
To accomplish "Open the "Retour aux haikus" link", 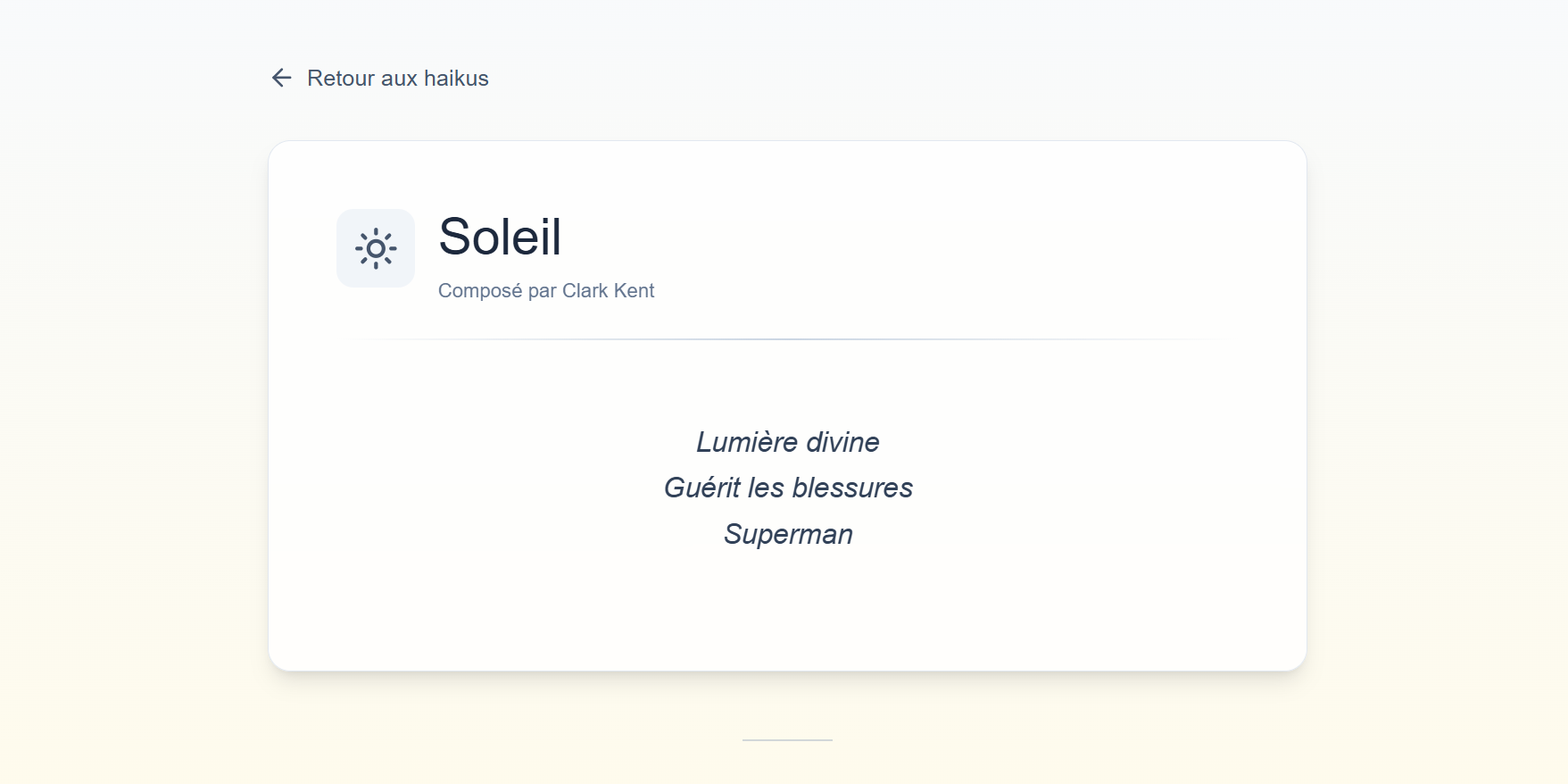I will pyautogui.click(x=397, y=79).
